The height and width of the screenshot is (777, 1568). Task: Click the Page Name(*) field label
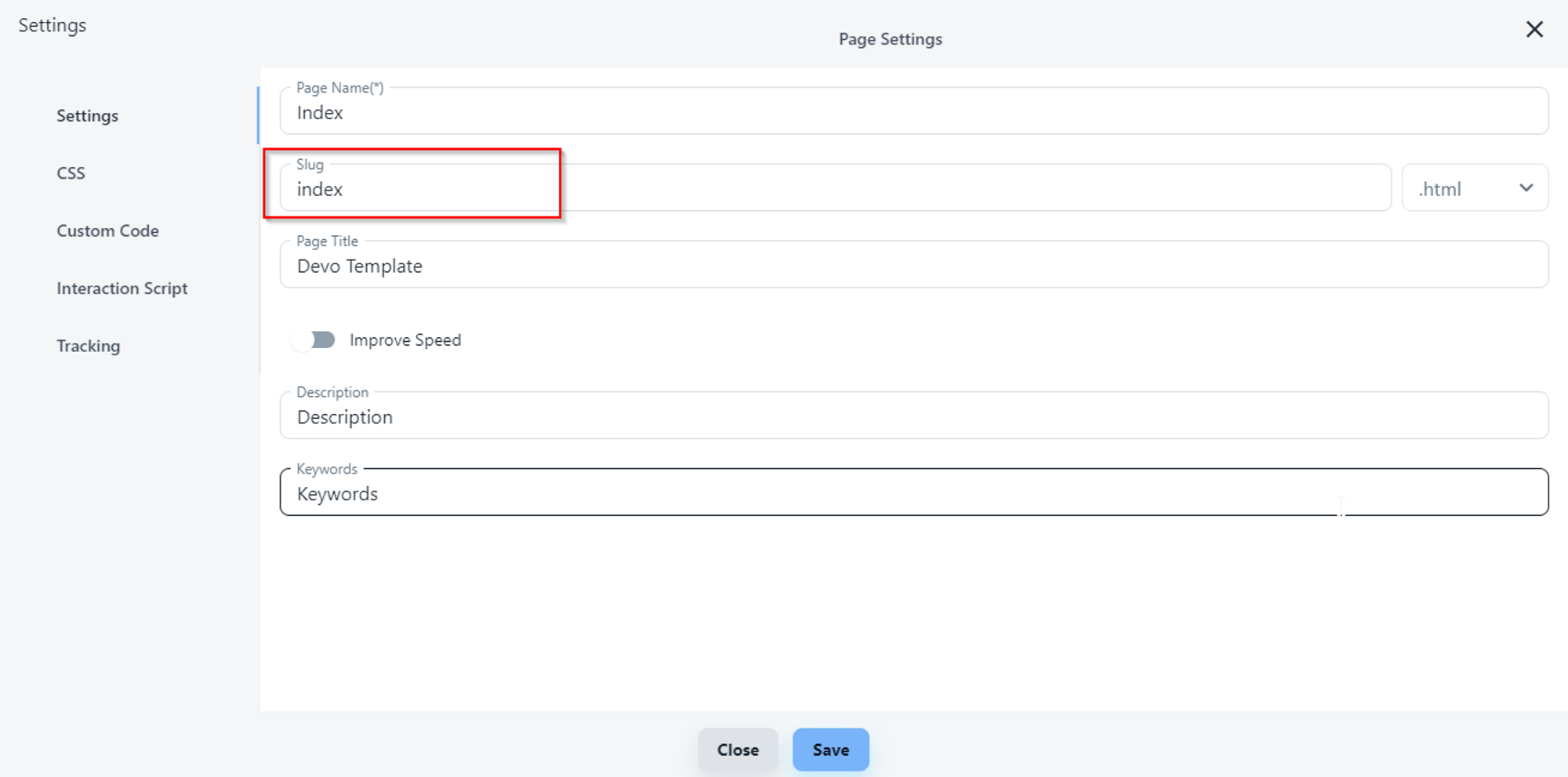pos(339,88)
